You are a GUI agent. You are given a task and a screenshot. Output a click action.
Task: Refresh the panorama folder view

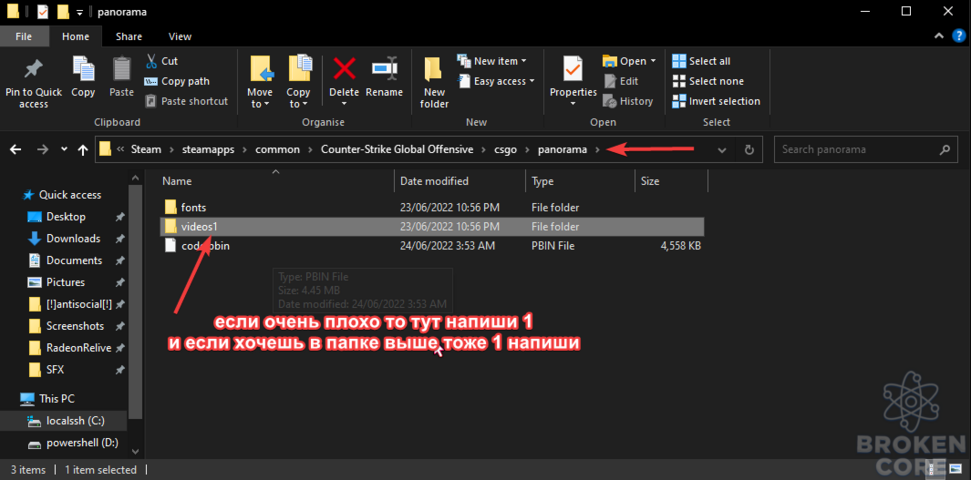[749, 149]
